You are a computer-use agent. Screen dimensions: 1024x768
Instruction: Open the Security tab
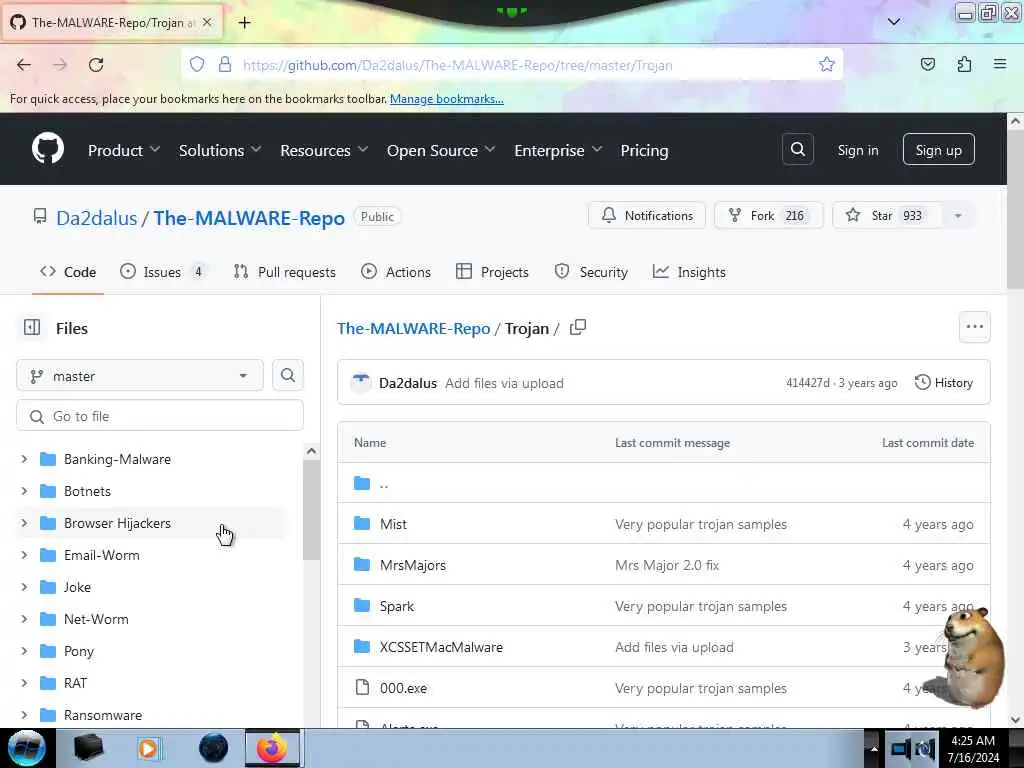pyautogui.click(x=590, y=272)
